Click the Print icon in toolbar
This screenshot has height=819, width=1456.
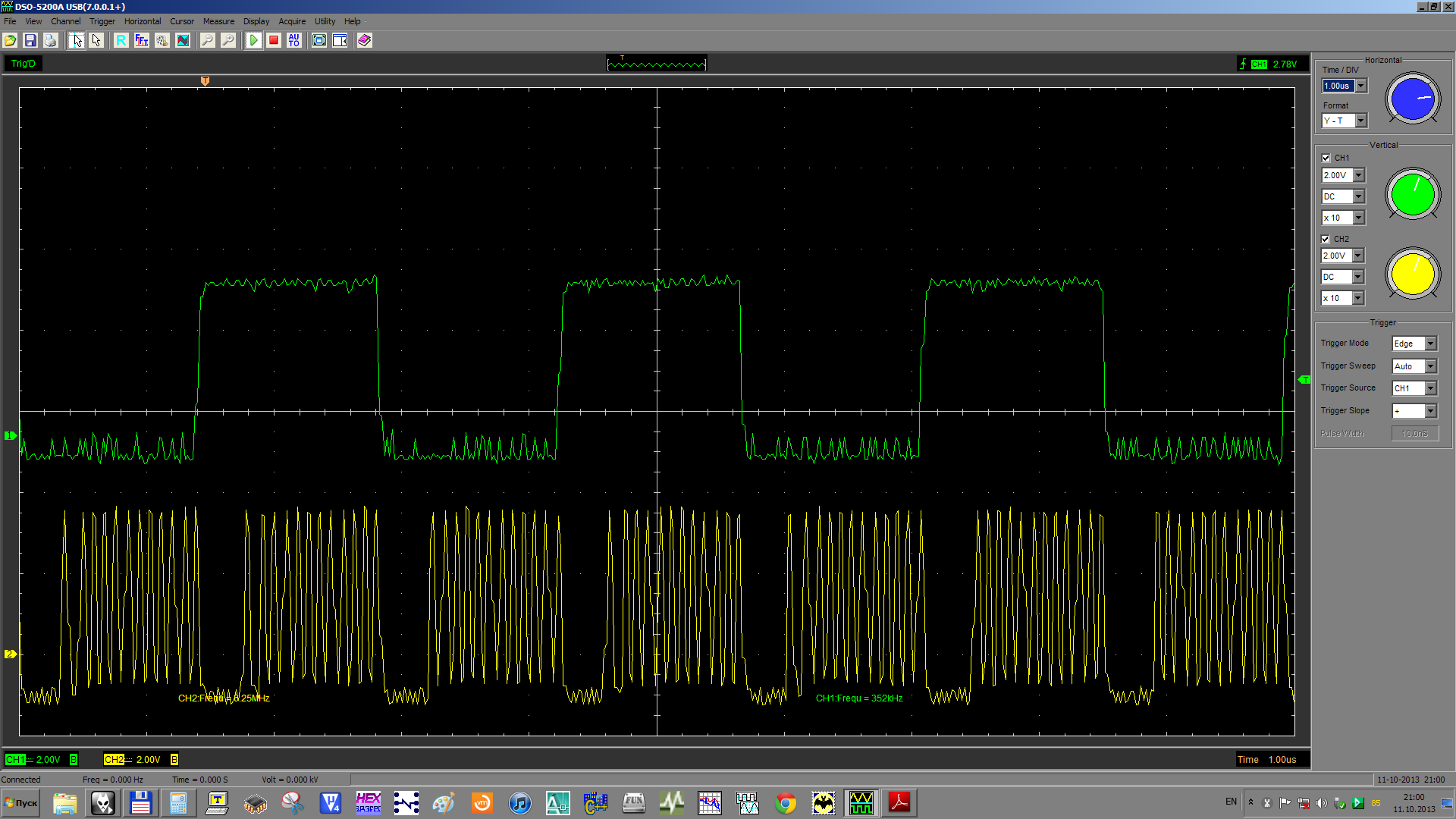(51, 40)
